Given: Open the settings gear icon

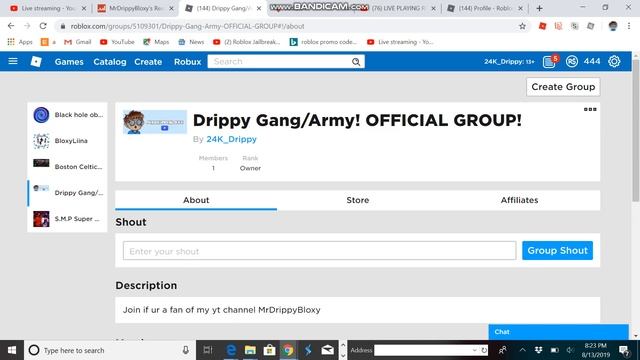Looking at the screenshot, I should pos(614,62).
